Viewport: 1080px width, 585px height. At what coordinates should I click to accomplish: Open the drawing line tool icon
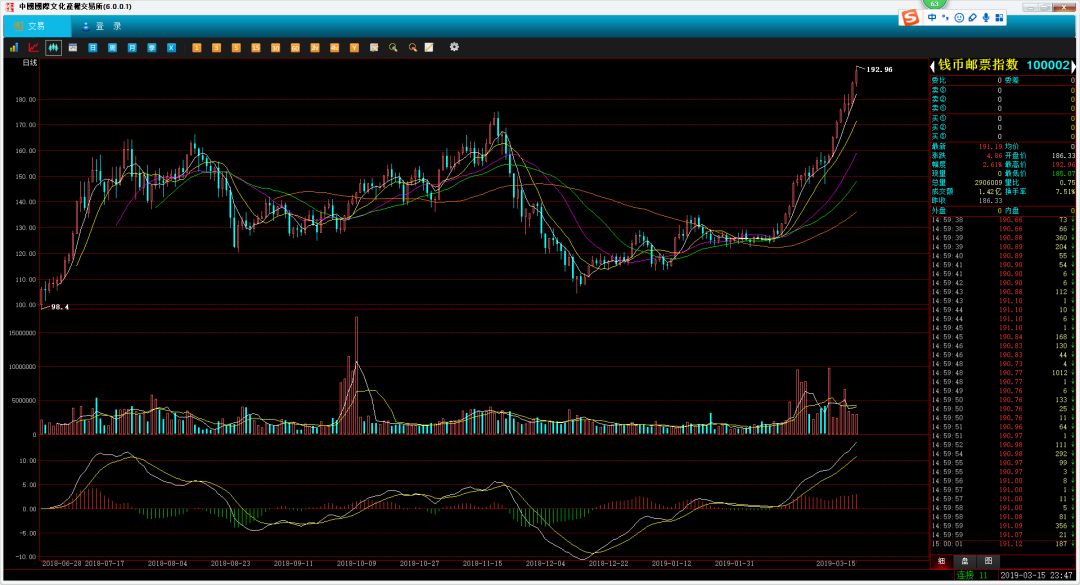429,48
